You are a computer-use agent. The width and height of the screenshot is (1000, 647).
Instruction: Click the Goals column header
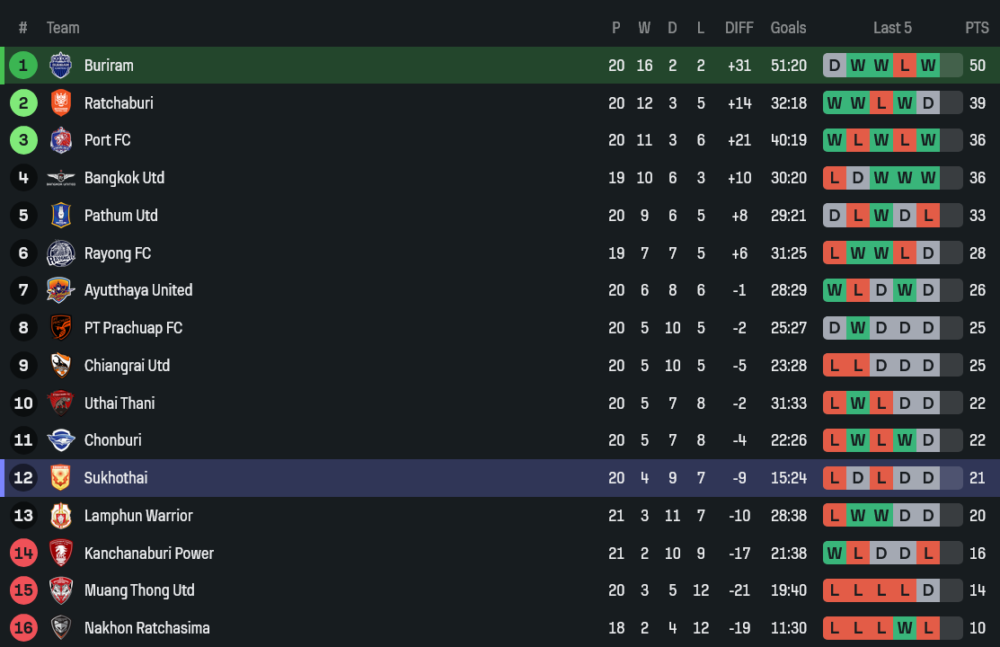788,28
